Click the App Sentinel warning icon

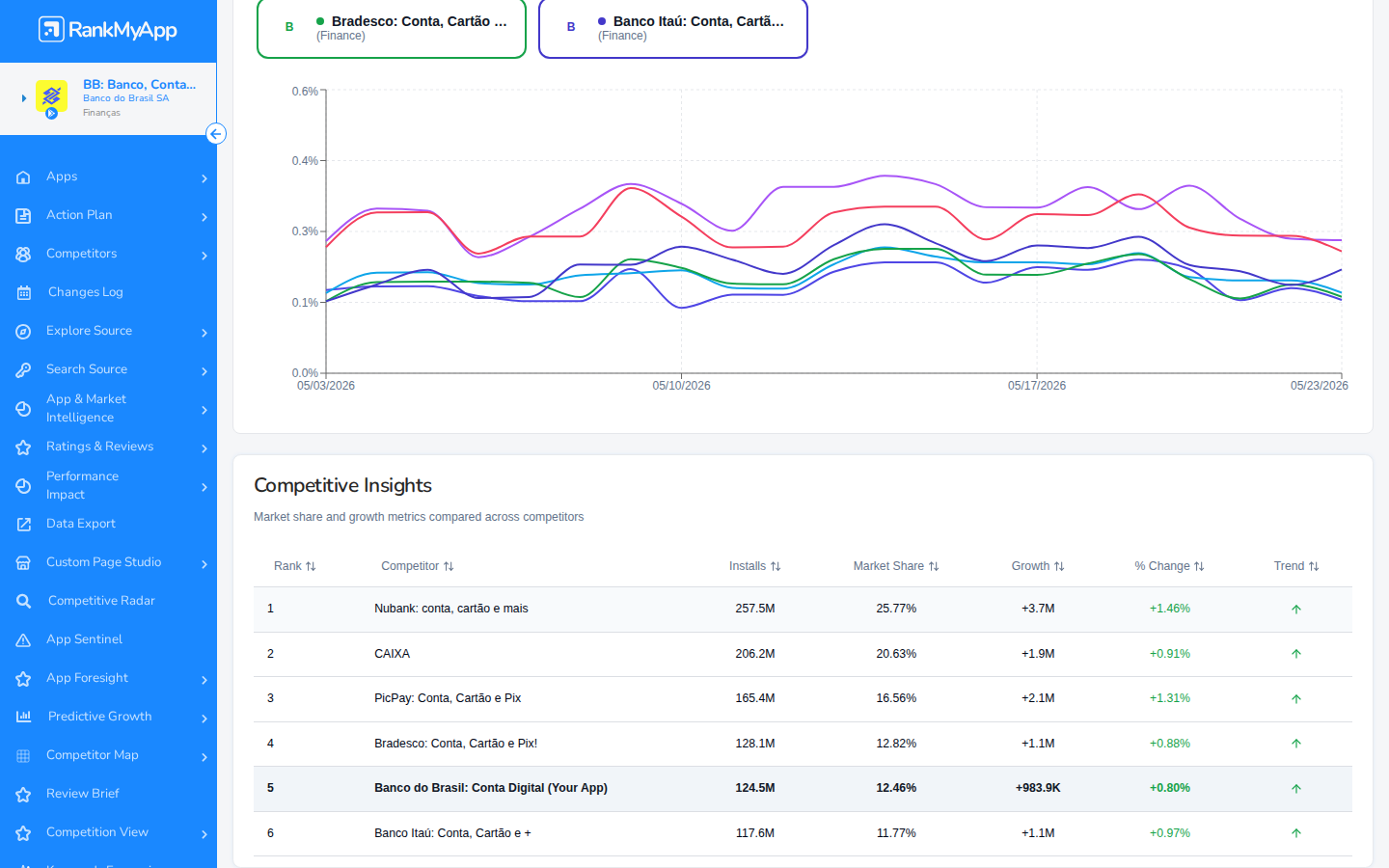[x=23, y=640]
